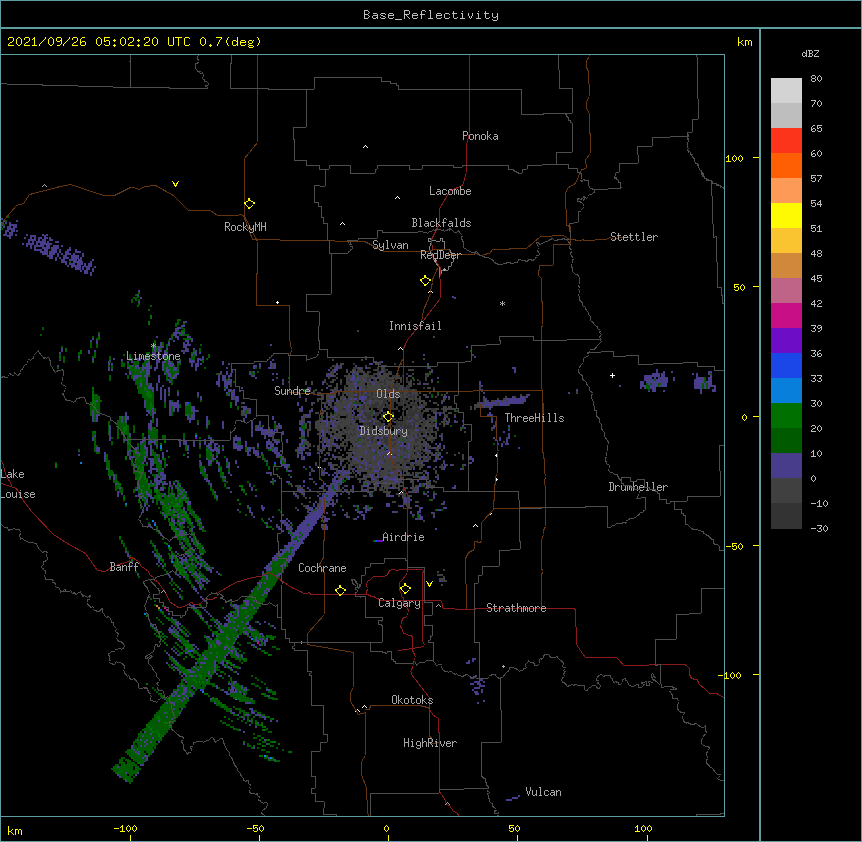
Task: Select the Strathmore label
Action: click(516, 608)
